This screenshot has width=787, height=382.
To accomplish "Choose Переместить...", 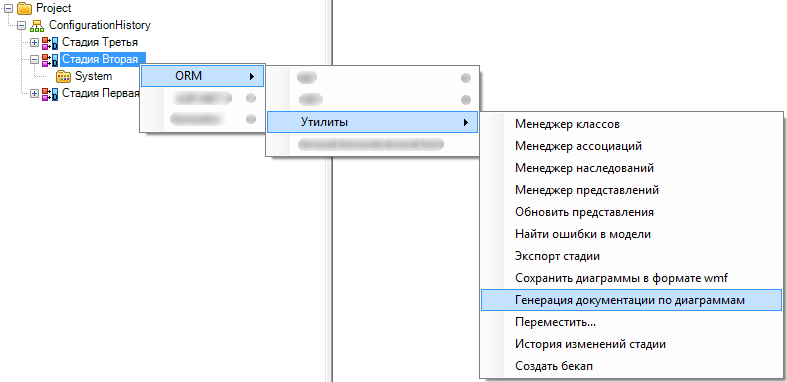I will [x=631, y=322].
